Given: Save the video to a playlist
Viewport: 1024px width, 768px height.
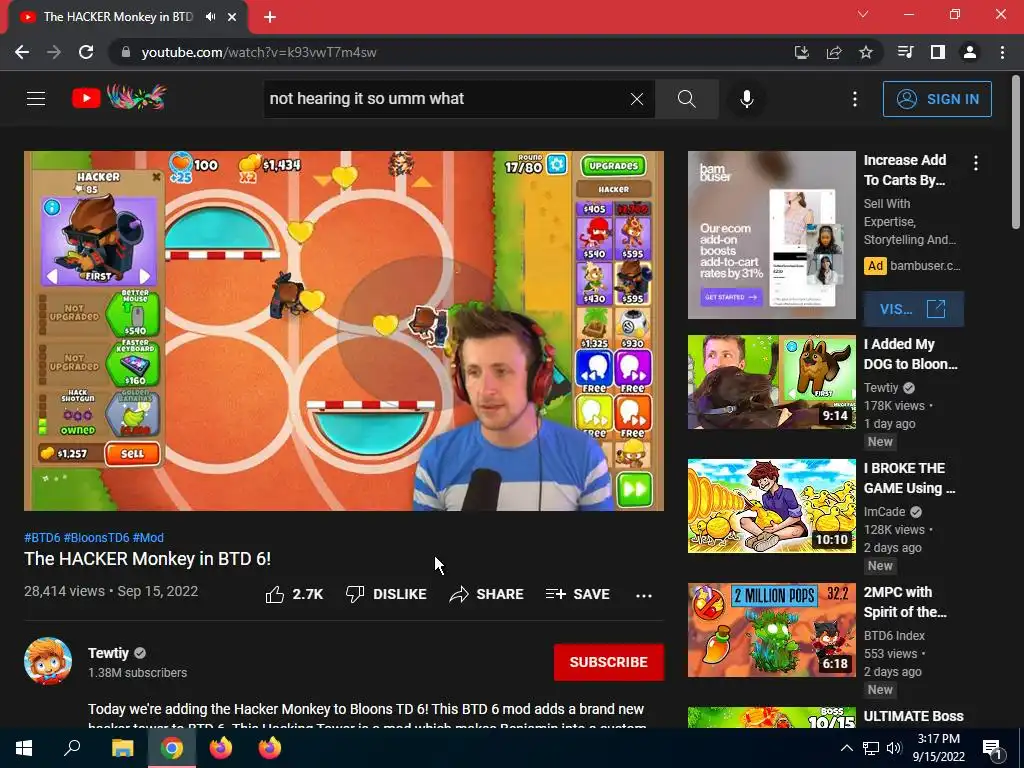Looking at the screenshot, I should (x=577, y=594).
